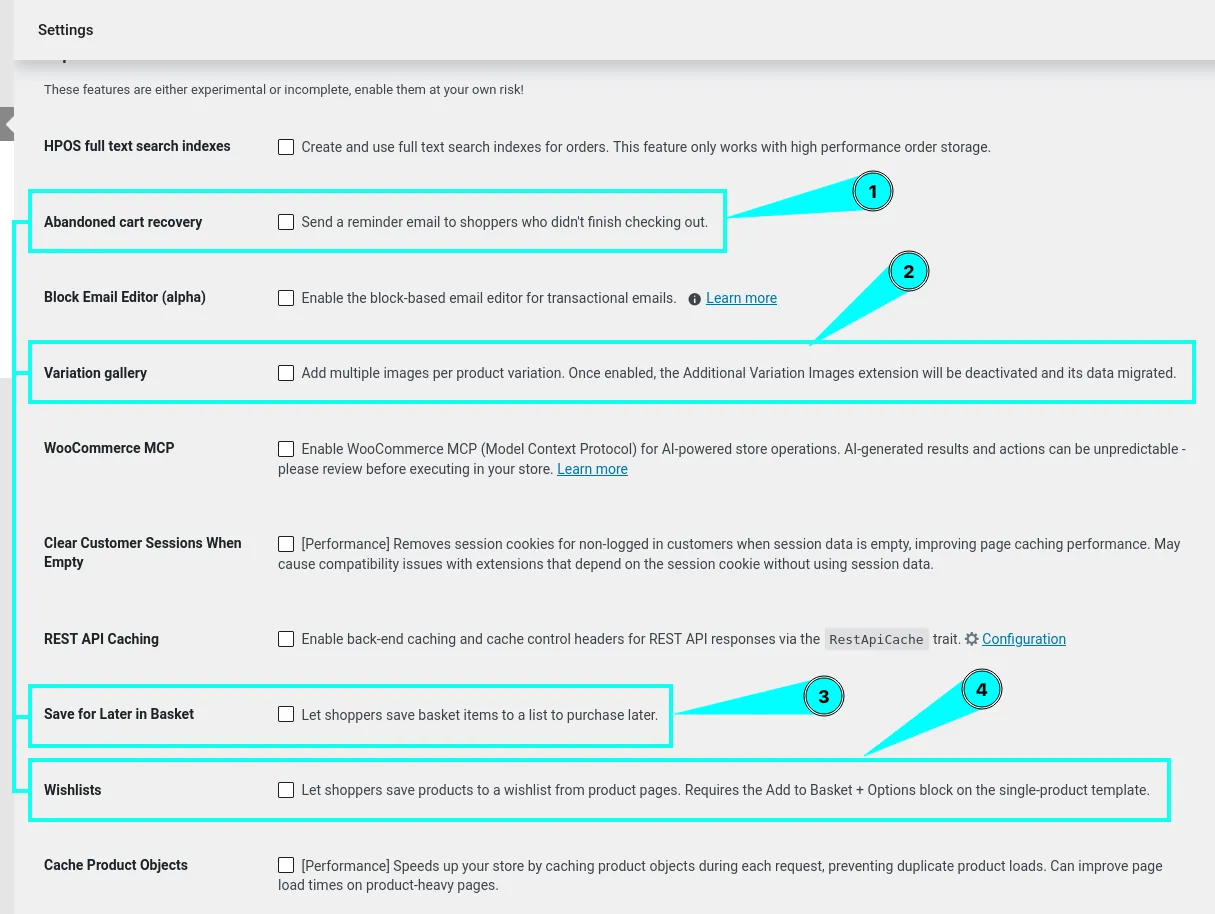Click the numbered callout marker 4
This screenshot has width=1215, height=914.
(981, 690)
